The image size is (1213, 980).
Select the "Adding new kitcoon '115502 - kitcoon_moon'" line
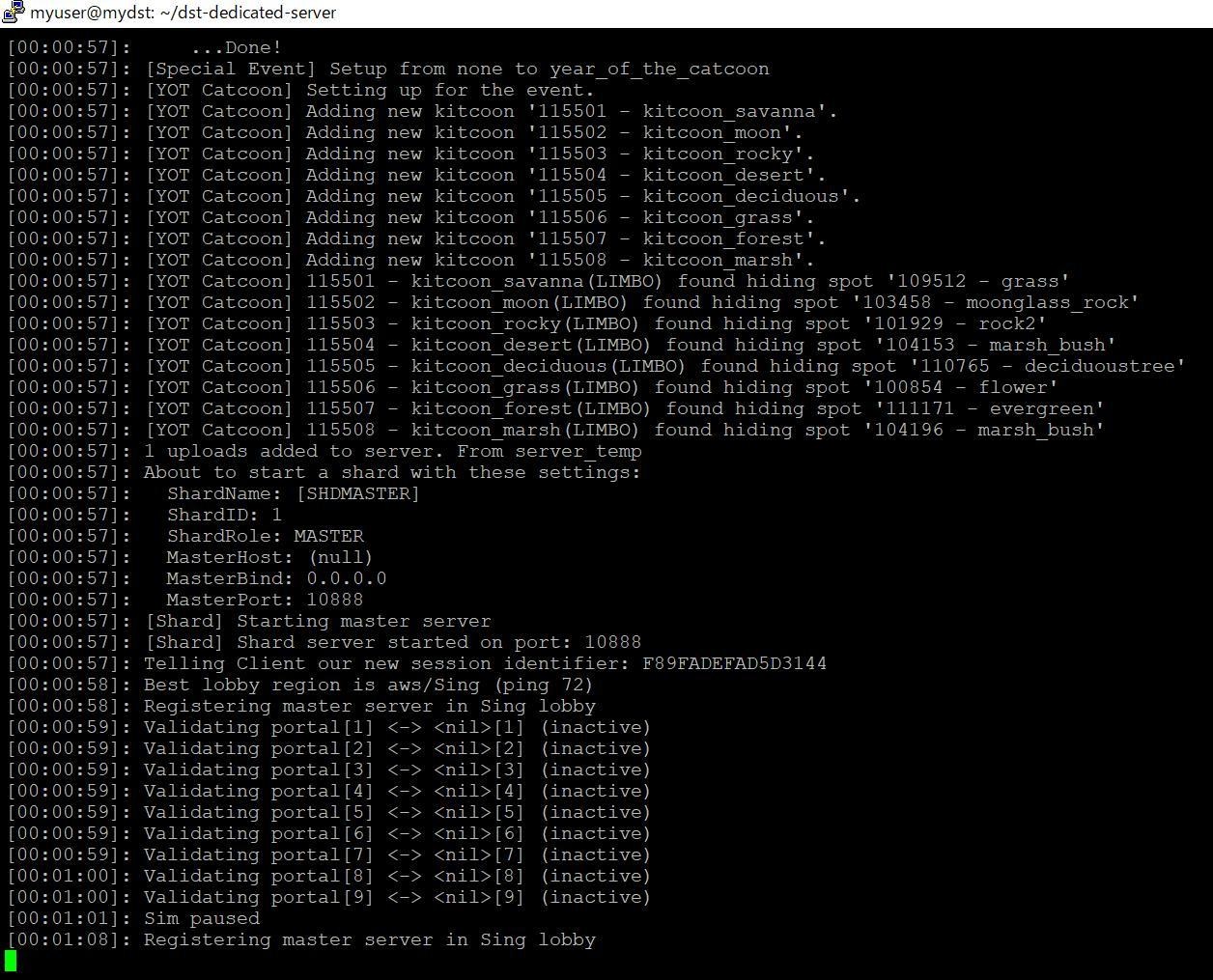point(406,132)
